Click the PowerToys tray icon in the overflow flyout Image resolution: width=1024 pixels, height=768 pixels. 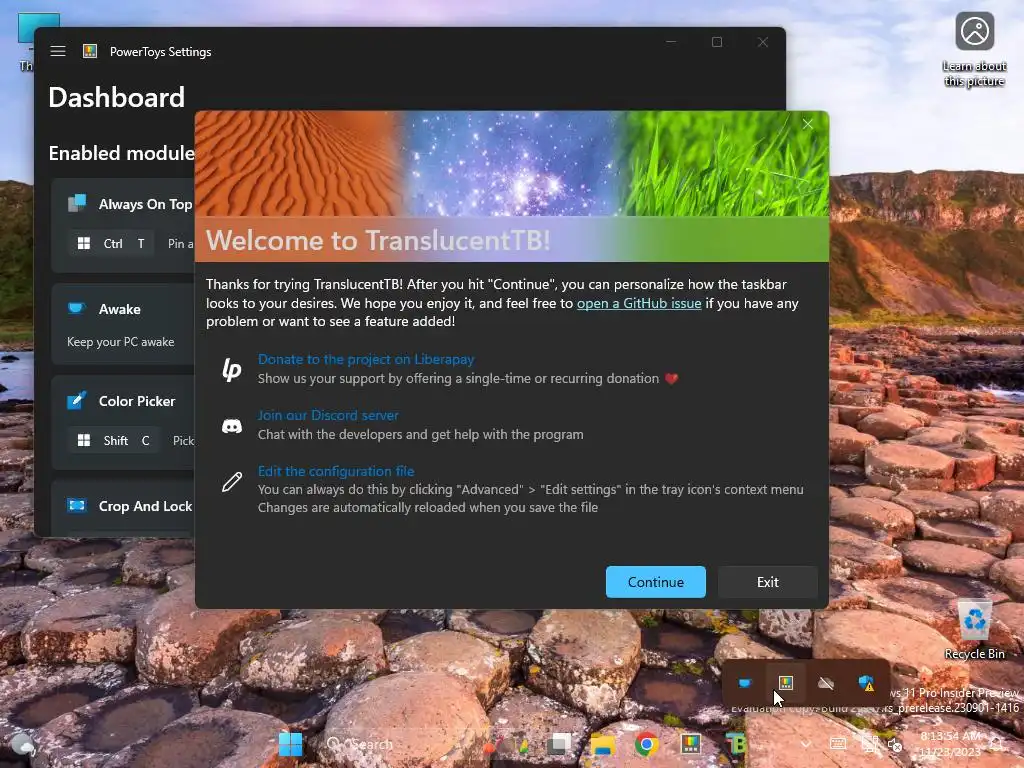point(785,682)
